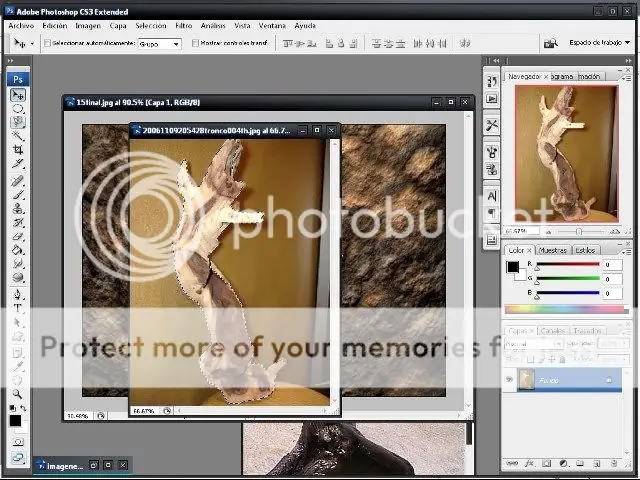Screen dimensions: 640x480
Task: Click the R value input field
Action: [612, 264]
